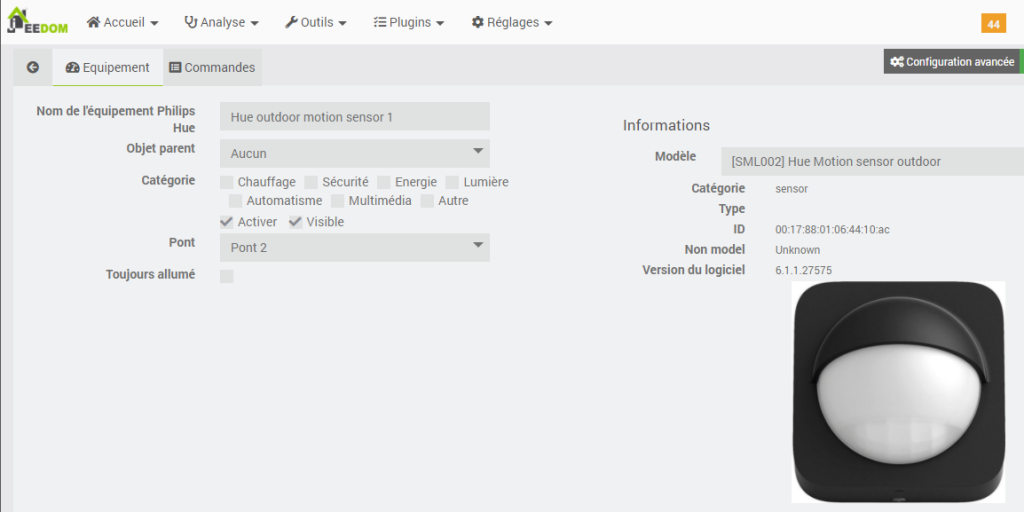Toggle the Autre category checkbox
The height and width of the screenshot is (512, 1024).
coord(427,201)
